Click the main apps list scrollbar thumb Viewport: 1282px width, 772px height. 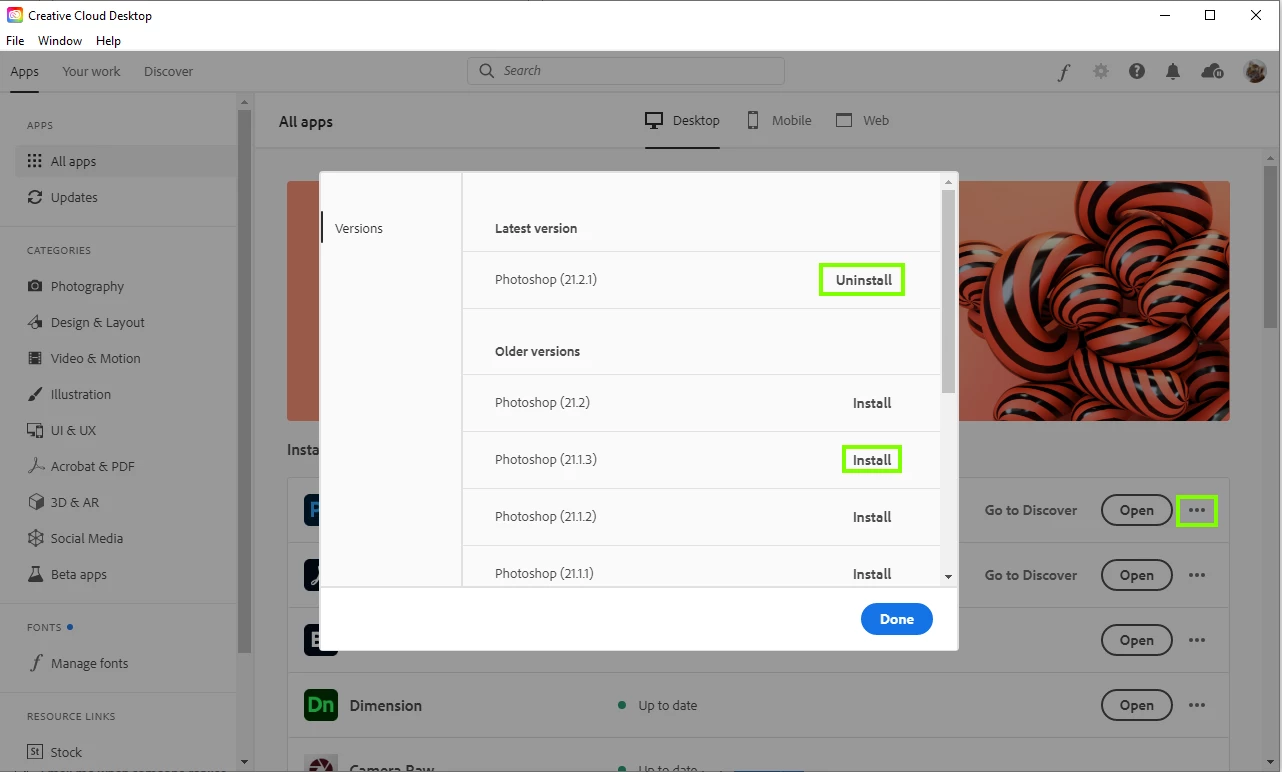pos(1271,247)
